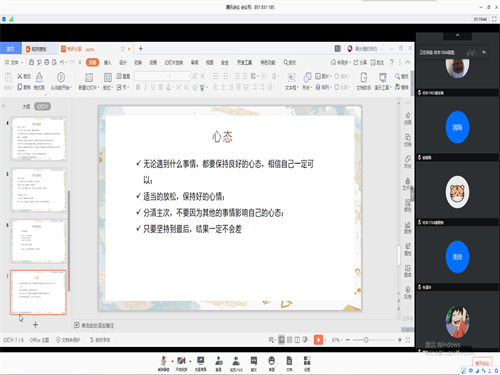Select the 设计 design ribbon tab
The width and height of the screenshot is (500, 375).
[123, 62]
